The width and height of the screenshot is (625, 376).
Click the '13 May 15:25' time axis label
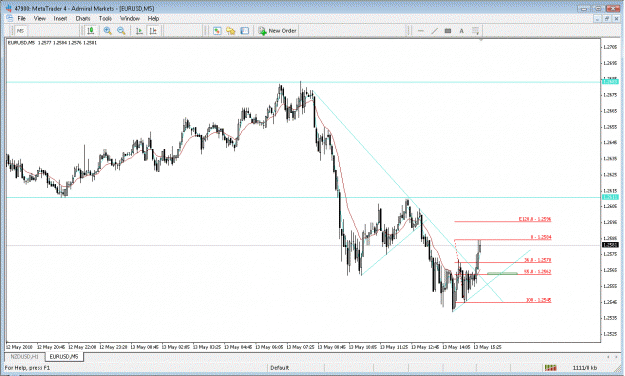tap(487, 347)
